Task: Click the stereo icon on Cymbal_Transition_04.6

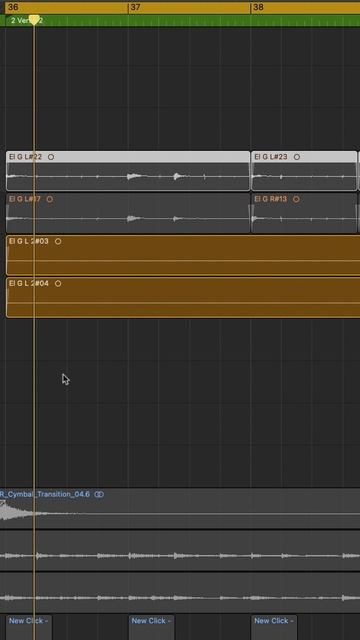Action: pos(99,494)
